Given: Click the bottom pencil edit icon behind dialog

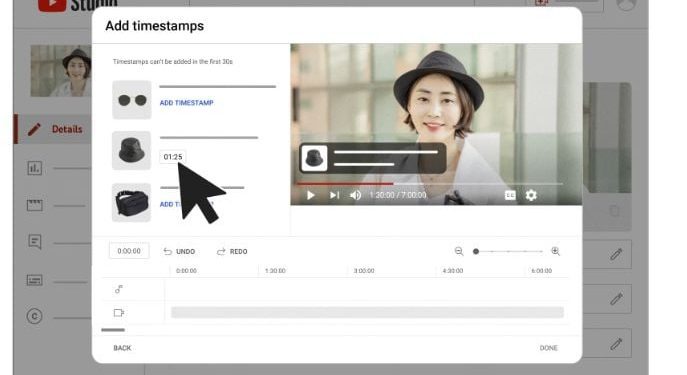Looking at the screenshot, I should (616, 344).
